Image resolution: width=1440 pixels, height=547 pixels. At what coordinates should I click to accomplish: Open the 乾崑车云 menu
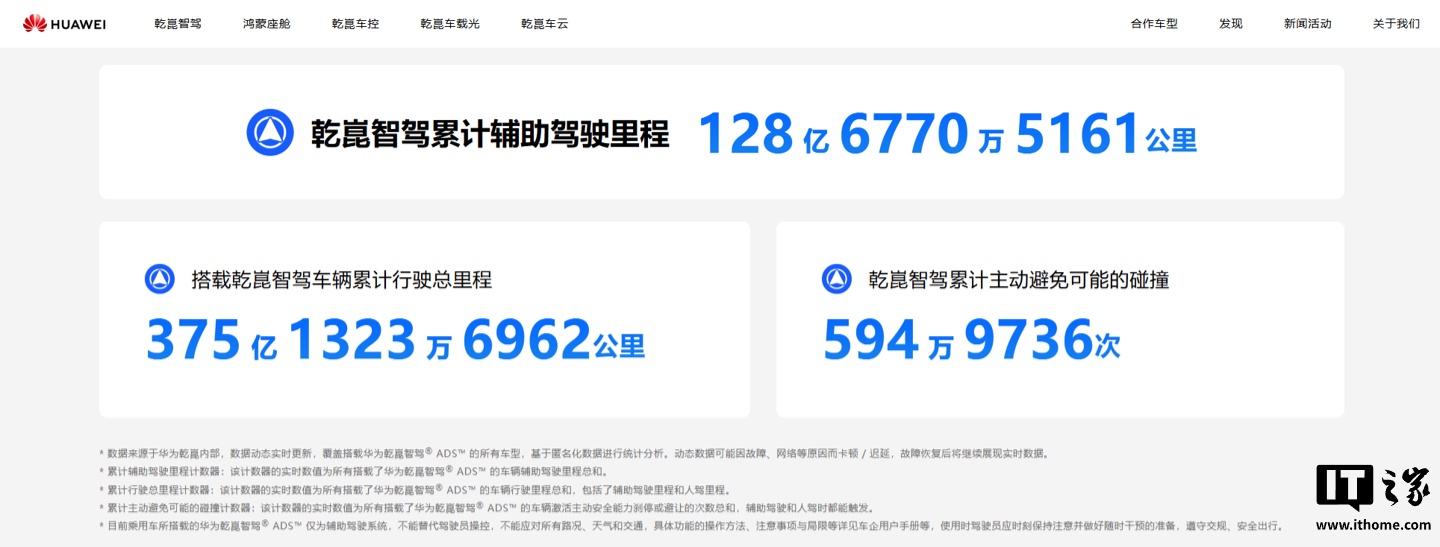click(x=545, y=23)
